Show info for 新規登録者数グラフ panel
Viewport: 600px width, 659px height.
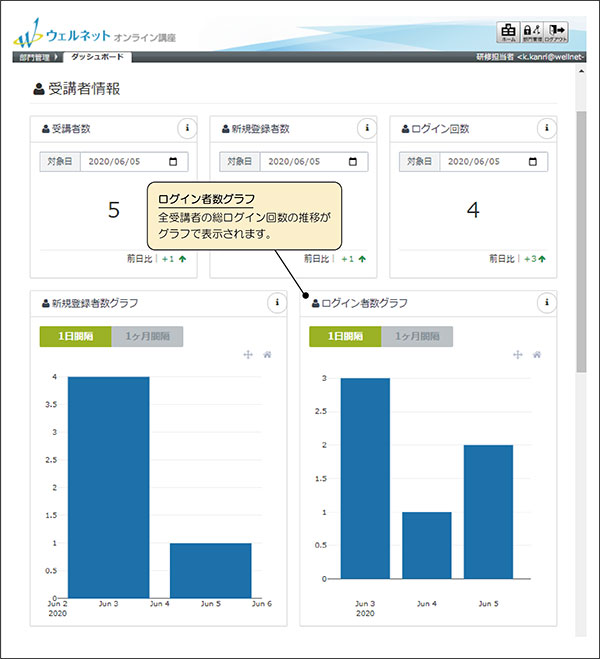click(x=277, y=302)
